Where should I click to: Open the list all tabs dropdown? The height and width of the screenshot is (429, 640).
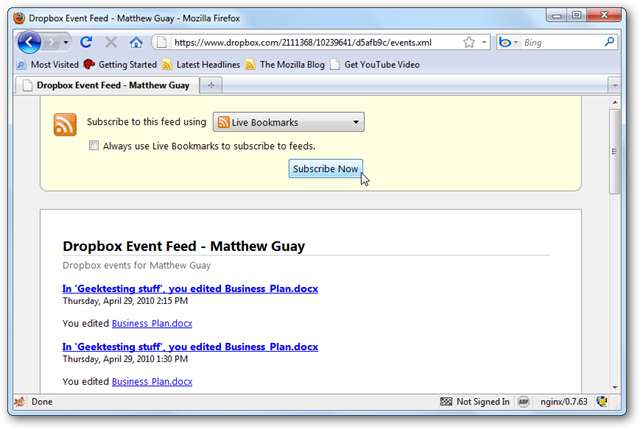pos(615,85)
